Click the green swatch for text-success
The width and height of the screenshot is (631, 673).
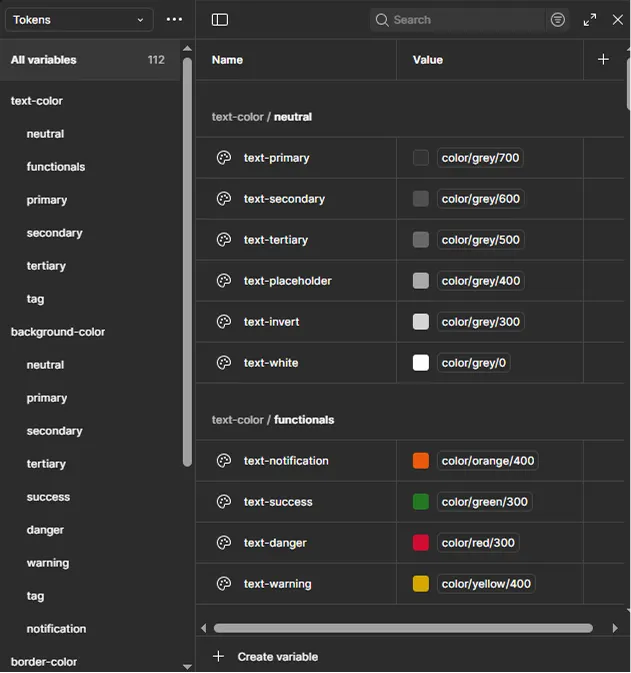tap(421, 502)
